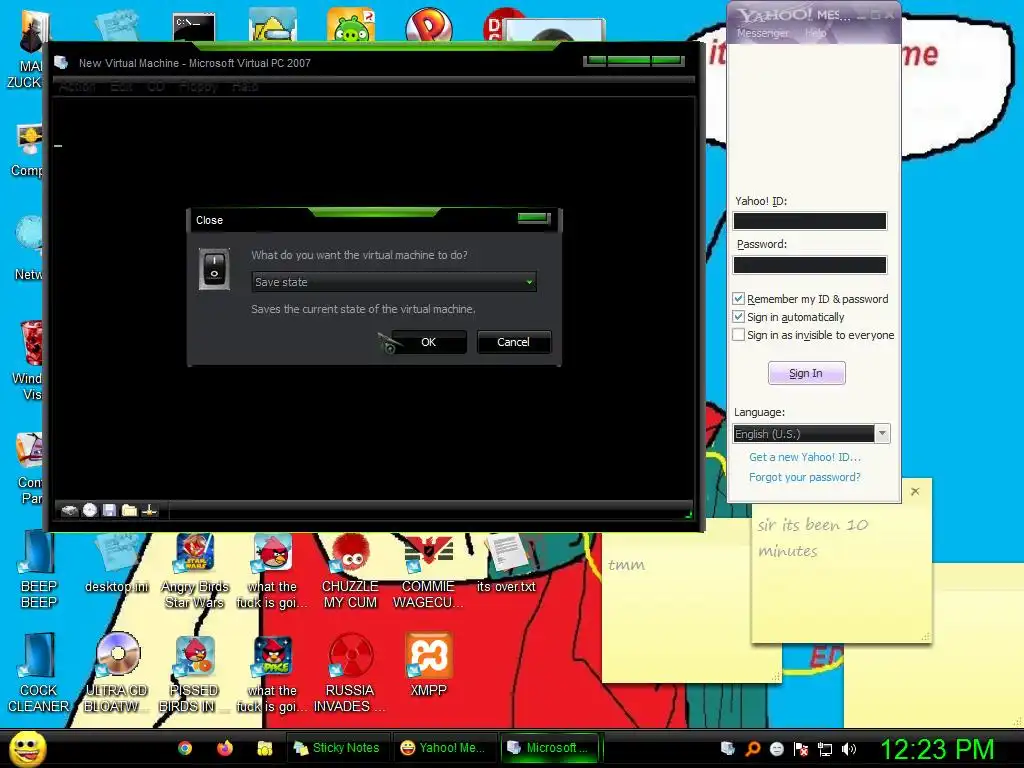Select the RUSSIA INVADES desktop icon
This screenshot has height=768, width=1024.
tap(350, 674)
